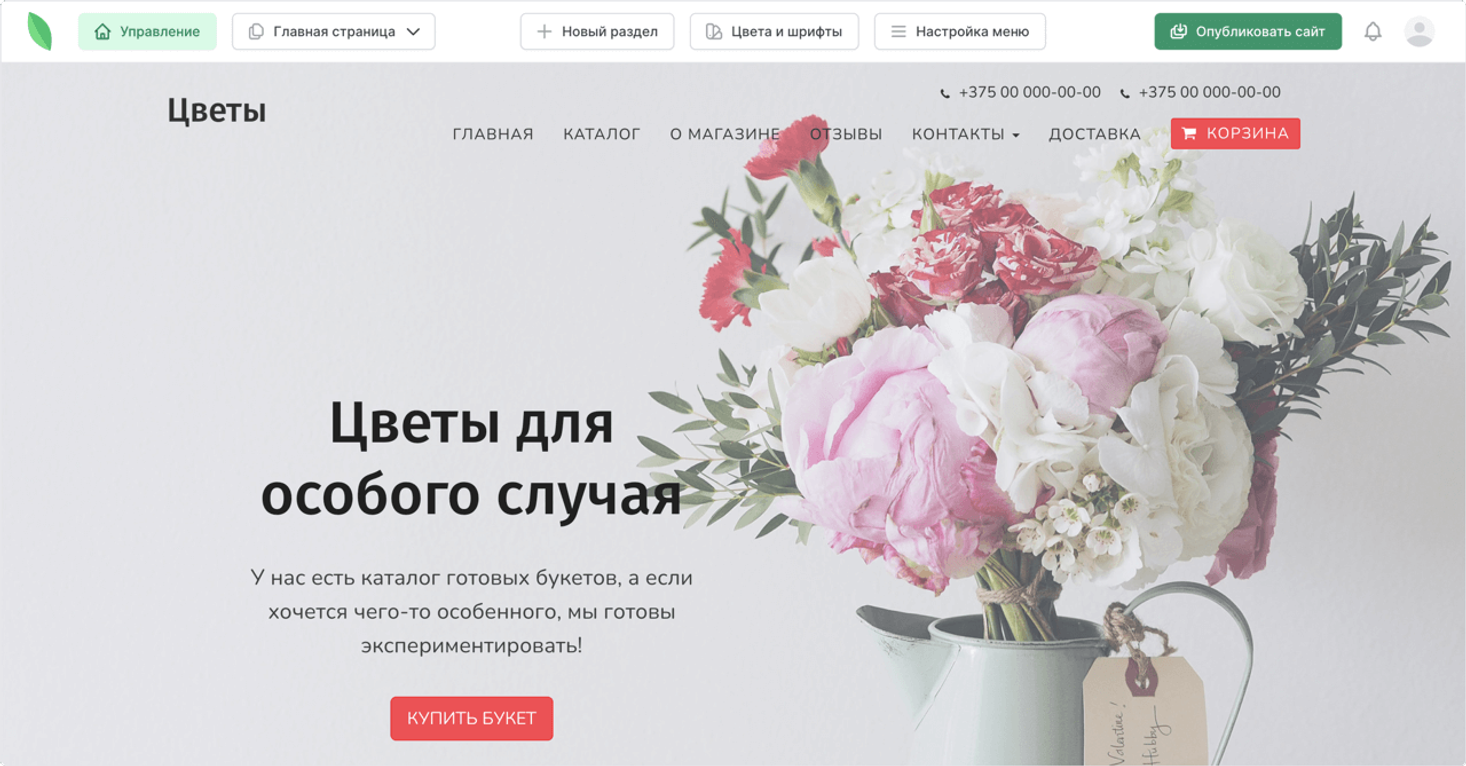Select the Цветы для особого случая heading
This screenshot has width=1466, height=766.
471,458
